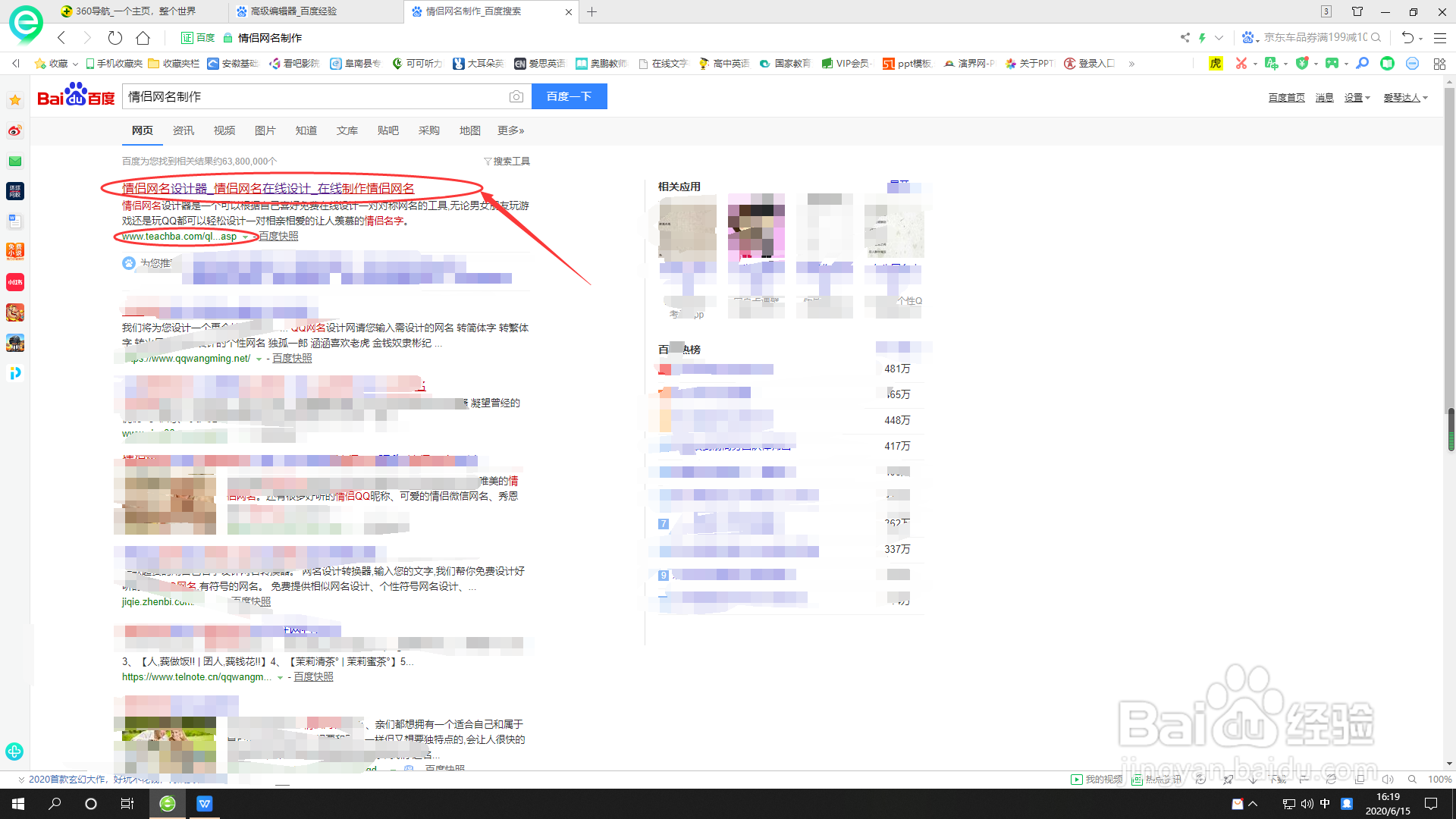This screenshot has height=819, width=1456.
Task: Click the blue magnifier extension icon
Action: (1363, 64)
